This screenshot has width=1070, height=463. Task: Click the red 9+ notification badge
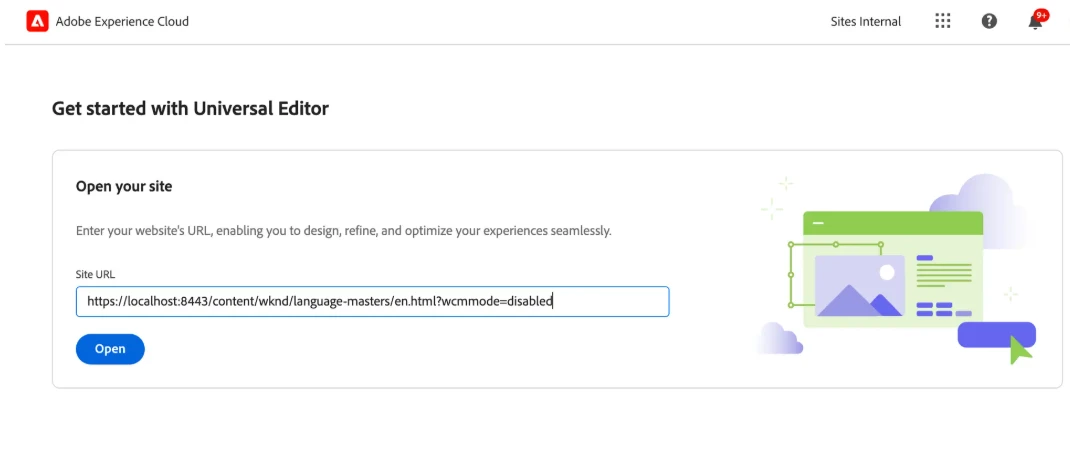pyautogui.click(x=1041, y=15)
